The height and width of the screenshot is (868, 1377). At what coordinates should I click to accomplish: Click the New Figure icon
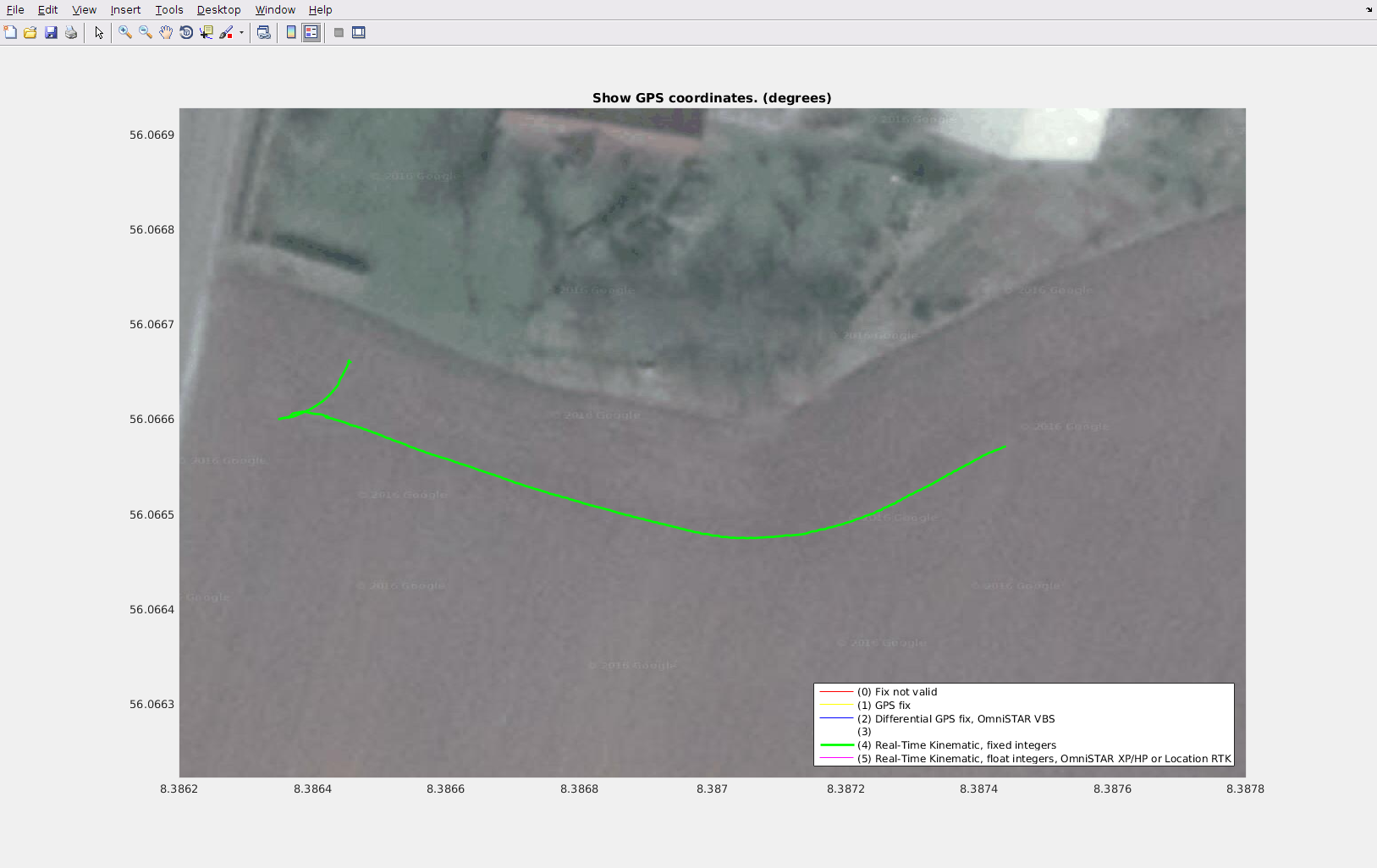(x=10, y=32)
